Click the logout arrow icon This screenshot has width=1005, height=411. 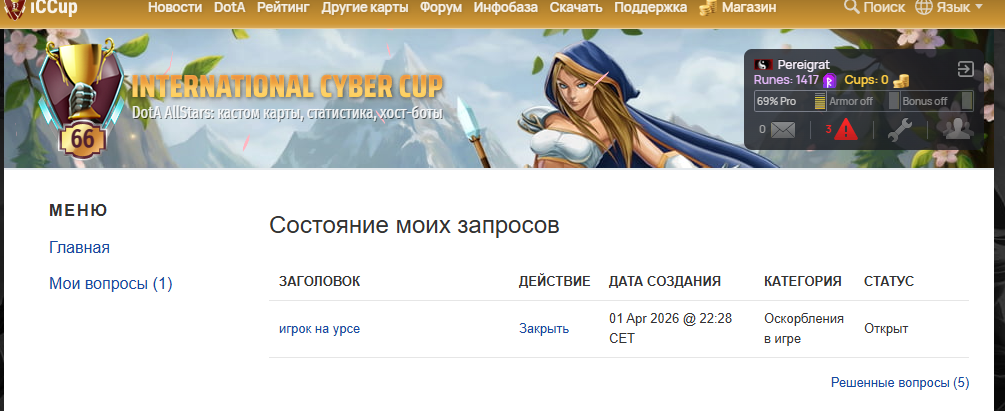click(965, 69)
